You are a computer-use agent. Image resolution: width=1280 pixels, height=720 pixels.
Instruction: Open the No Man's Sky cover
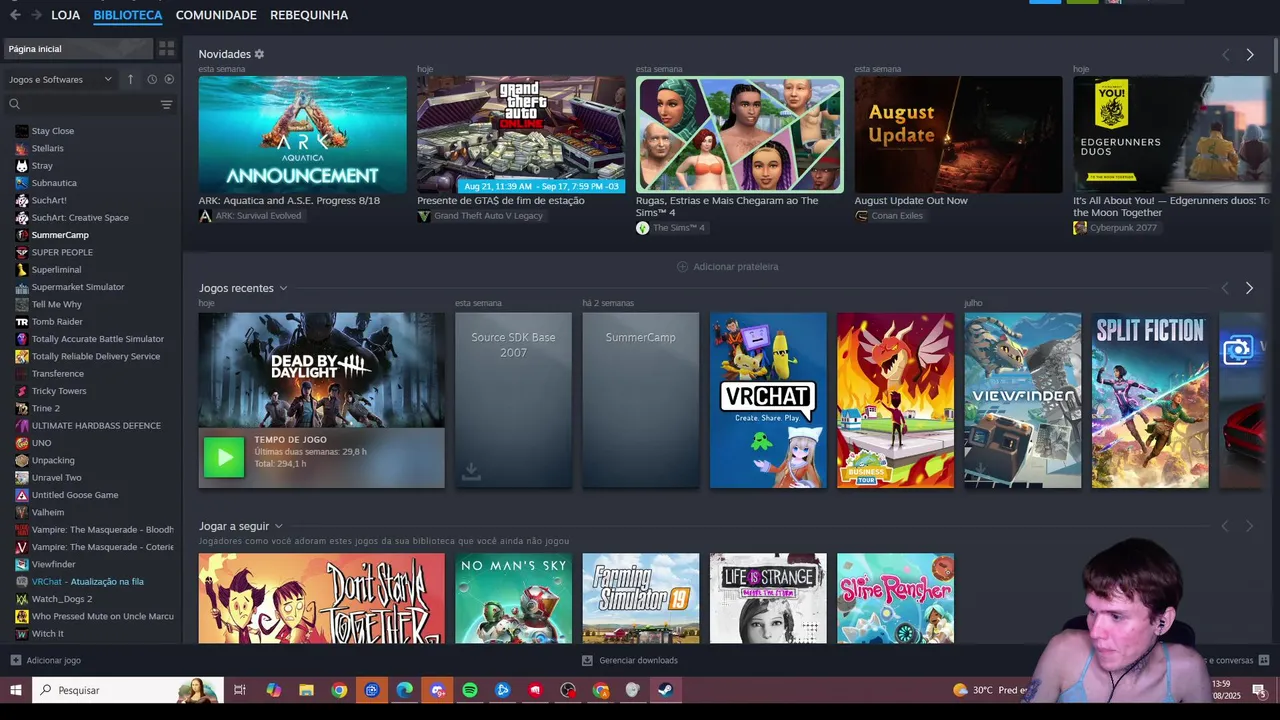click(x=513, y=598)
